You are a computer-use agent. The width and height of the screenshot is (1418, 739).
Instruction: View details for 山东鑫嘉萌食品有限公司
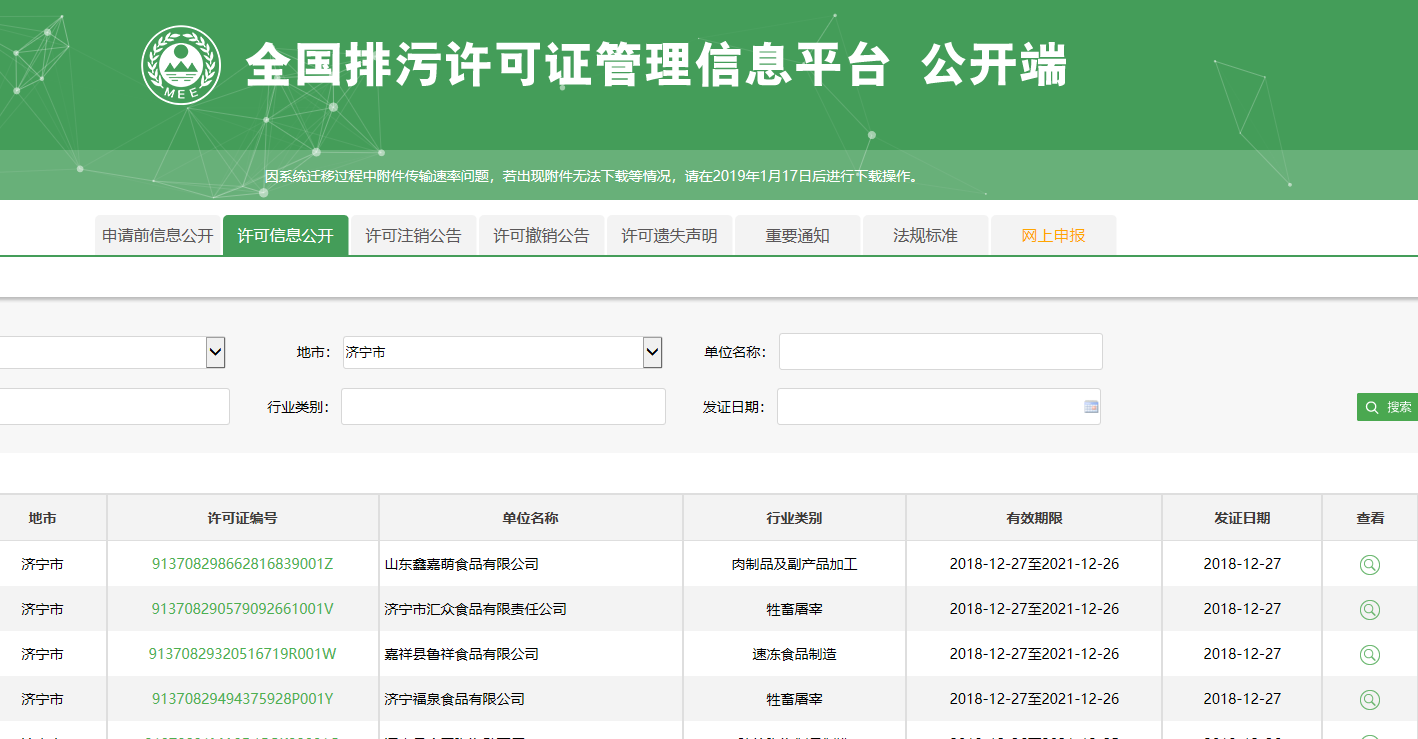coord(1369,565)
